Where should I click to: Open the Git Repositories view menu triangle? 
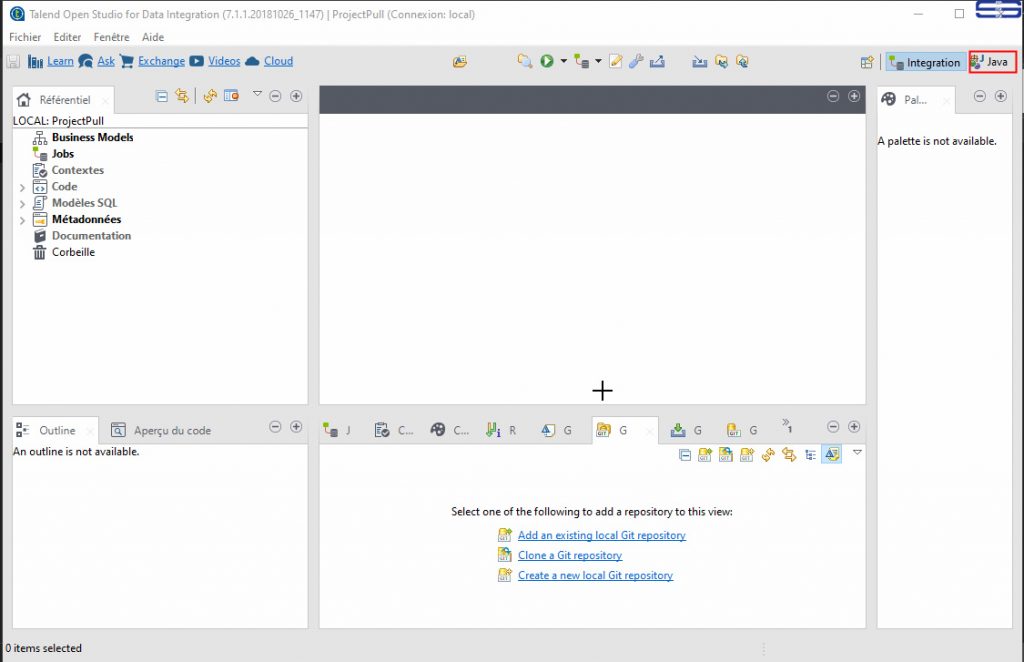click(x=857, y=452)
